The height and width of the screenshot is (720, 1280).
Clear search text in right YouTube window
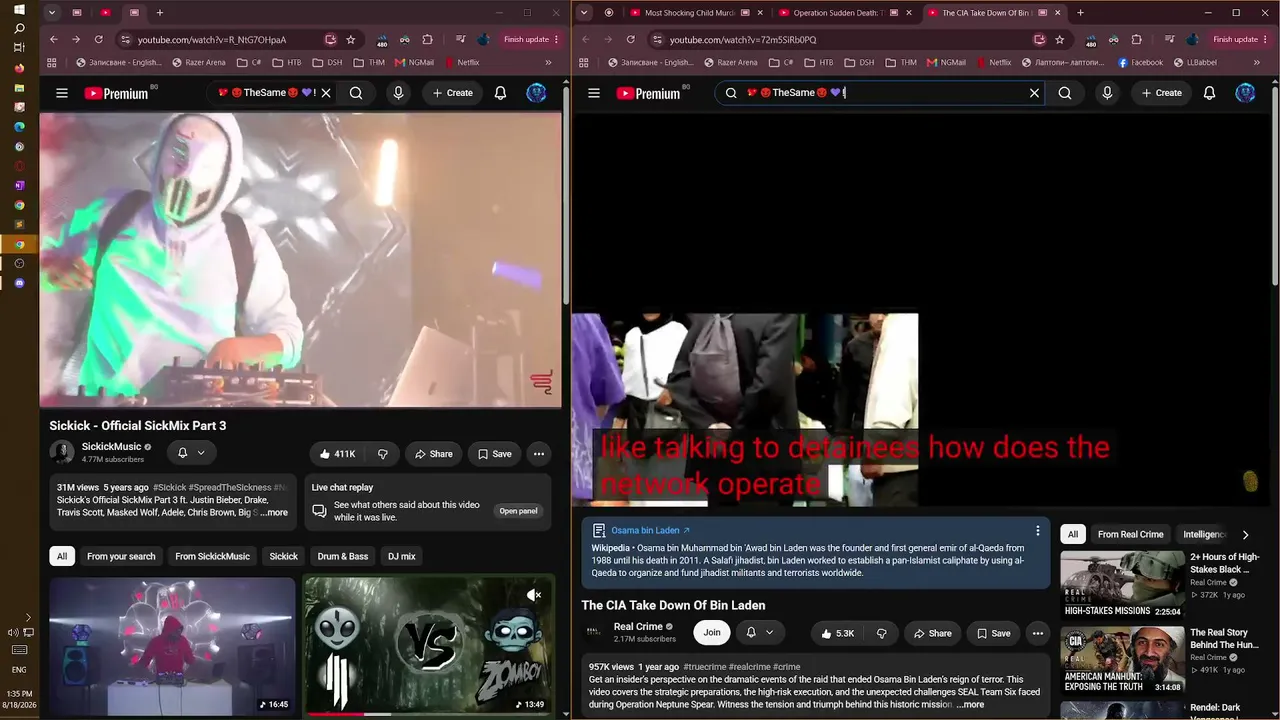pyautogui.click(x=1035, y=93)
